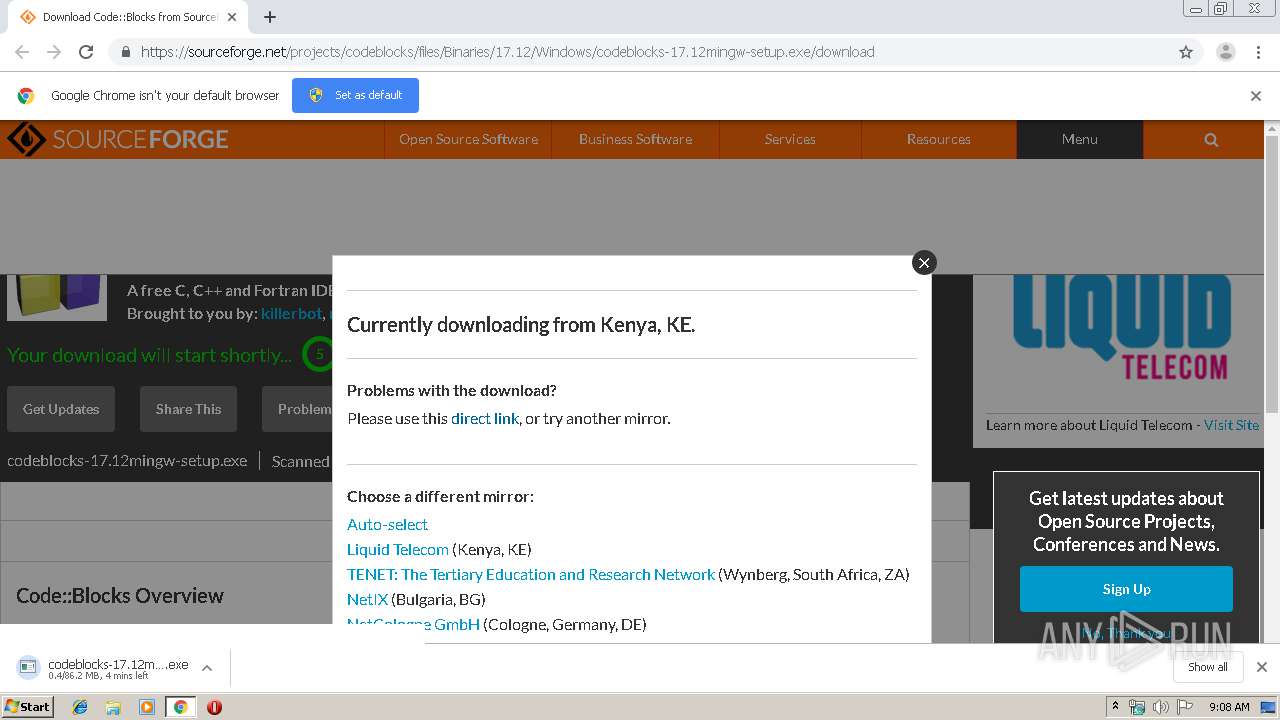Click the 9:08 AM system clock
This screenshot has width=1280, height=720.
[1229, 707]
